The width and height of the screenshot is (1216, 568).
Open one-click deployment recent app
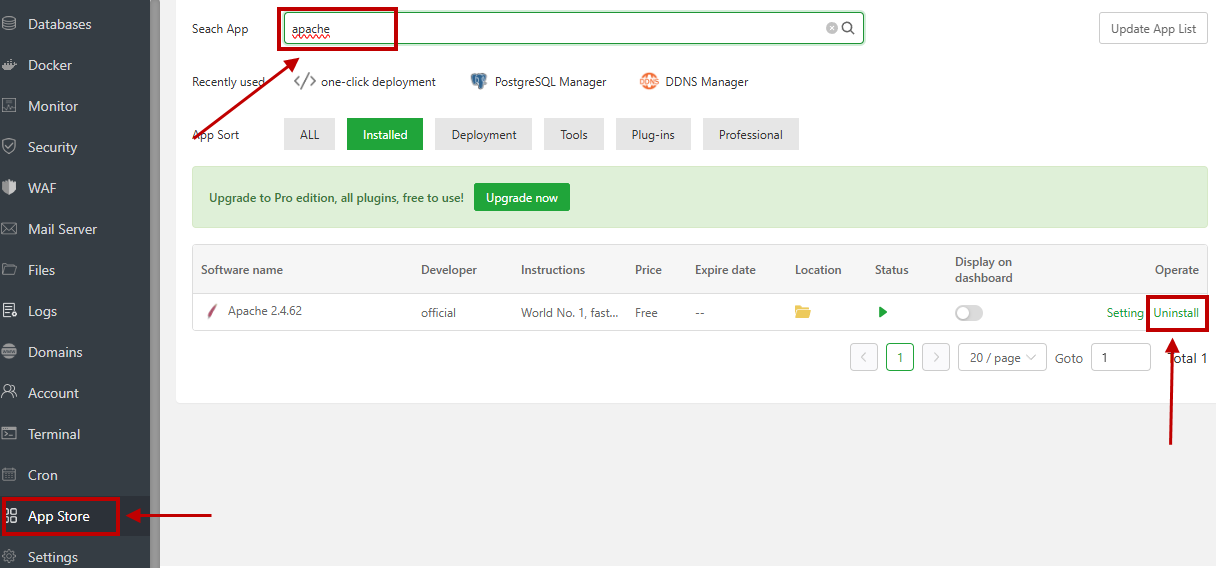[x=366, y=82]
